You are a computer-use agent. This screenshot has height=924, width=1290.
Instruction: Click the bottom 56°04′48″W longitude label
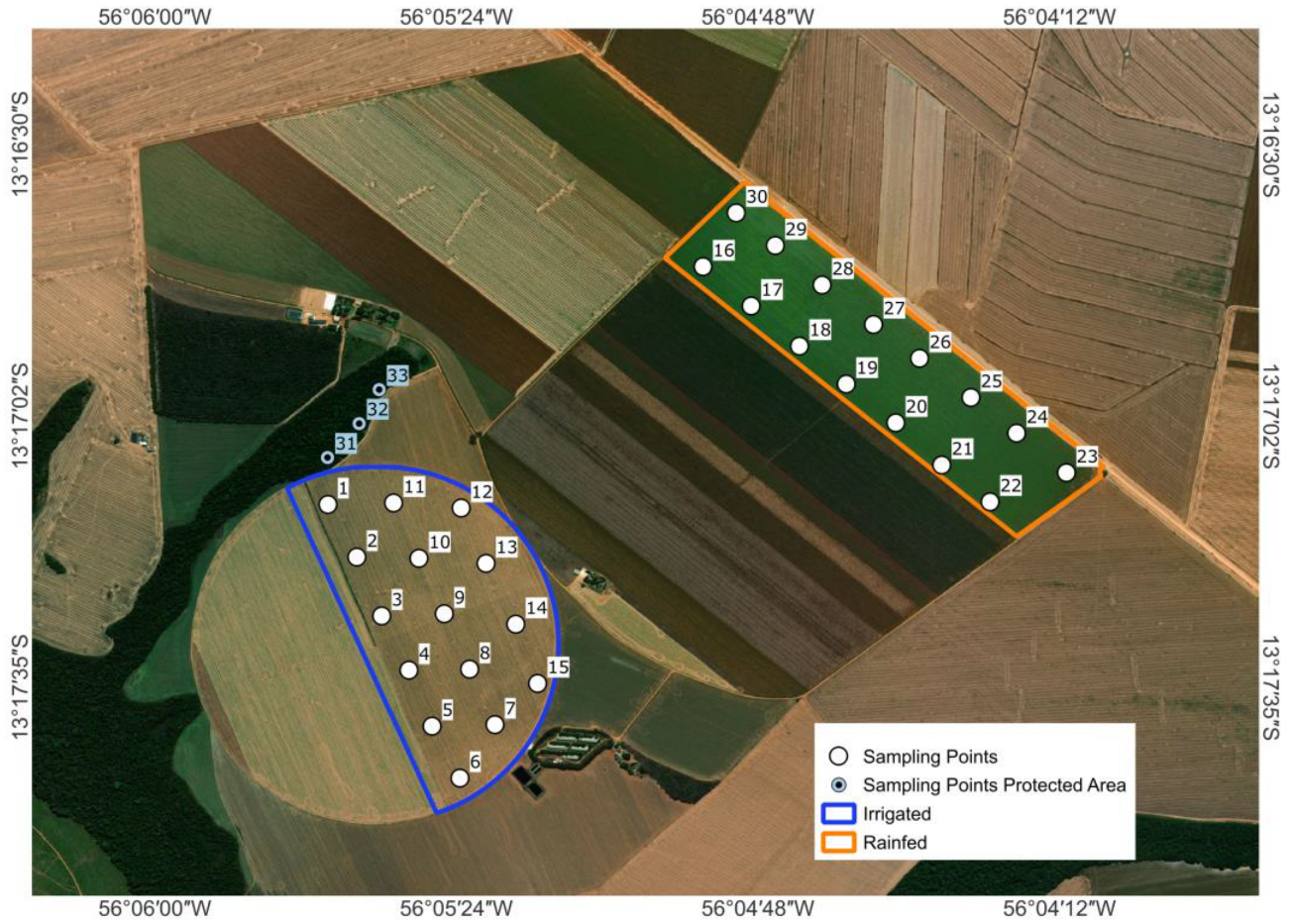tap(758, 908)
